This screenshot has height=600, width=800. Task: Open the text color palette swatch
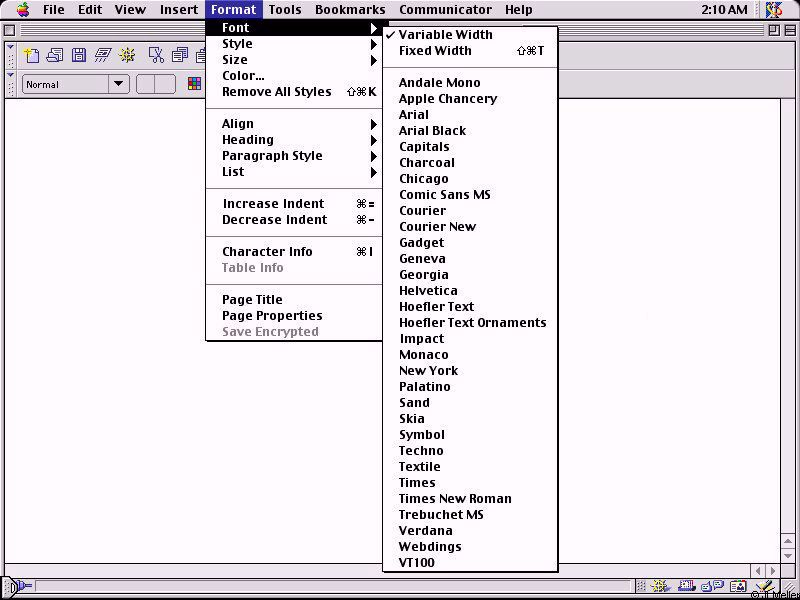pos(195,85)
